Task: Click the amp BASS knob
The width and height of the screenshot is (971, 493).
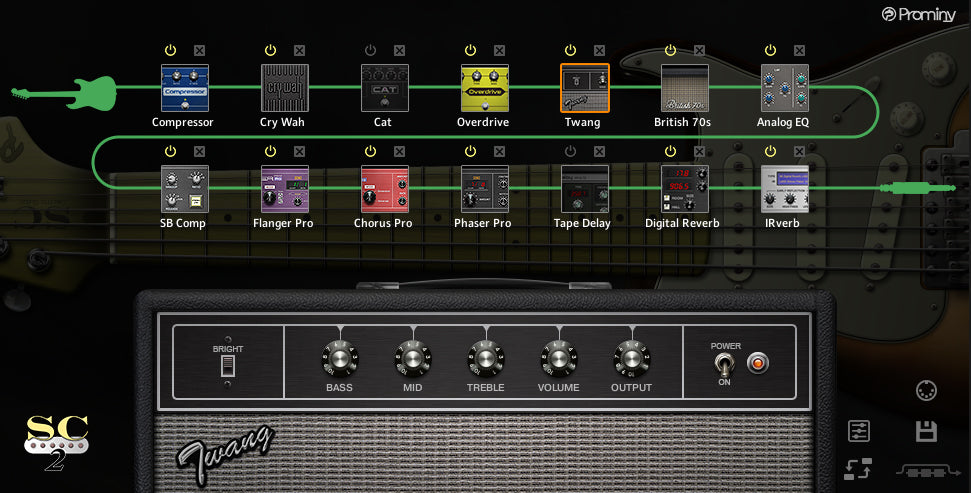Action: point(338,358)
